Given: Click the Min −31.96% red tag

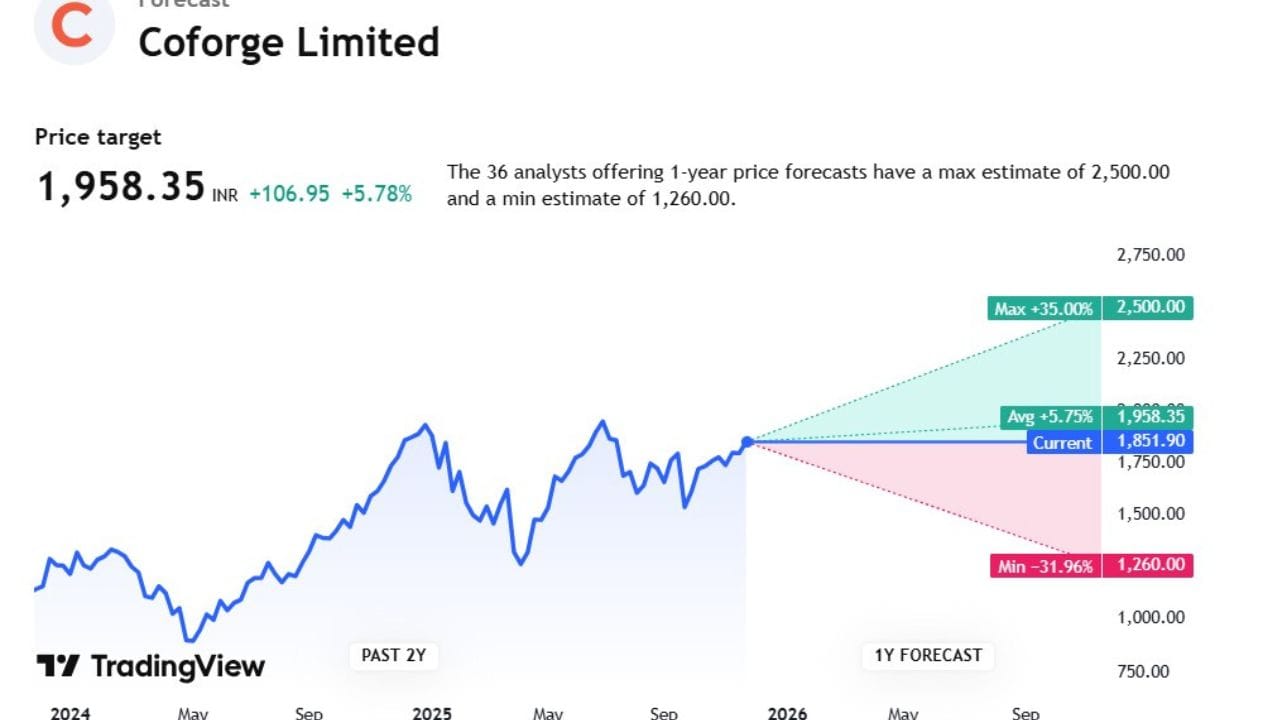Looking at the screenshot, I should pyautogui.click(x=1045, y=566).
